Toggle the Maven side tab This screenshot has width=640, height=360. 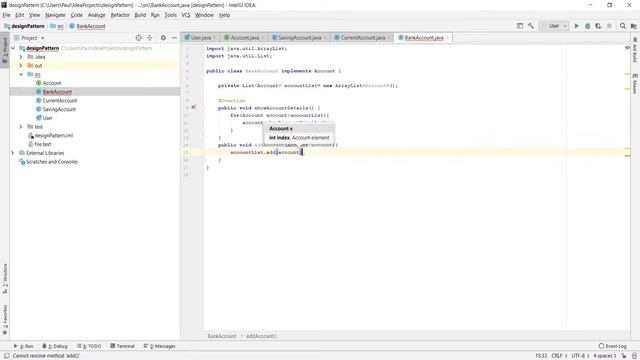[x=635, y=84]
